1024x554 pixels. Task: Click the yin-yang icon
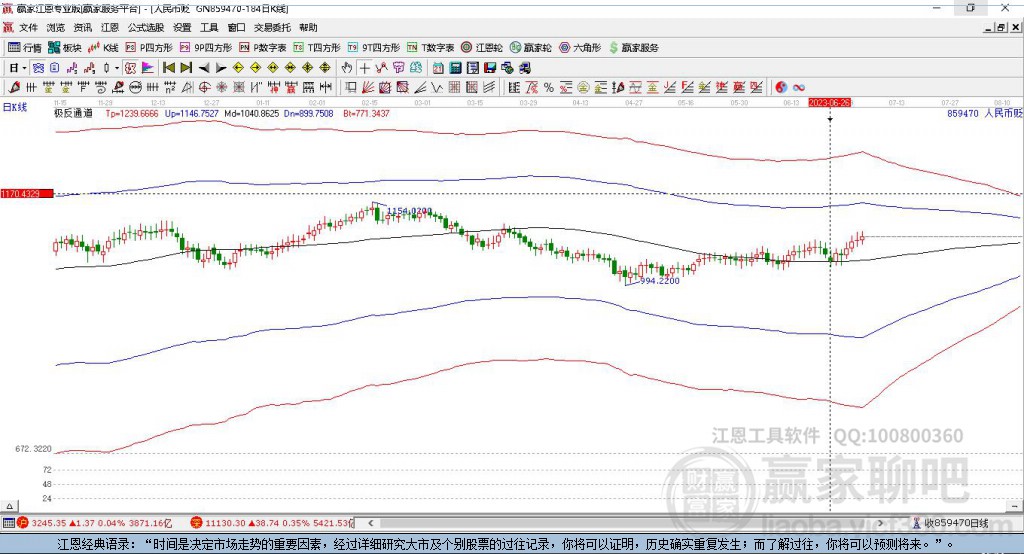coord(781,88)
